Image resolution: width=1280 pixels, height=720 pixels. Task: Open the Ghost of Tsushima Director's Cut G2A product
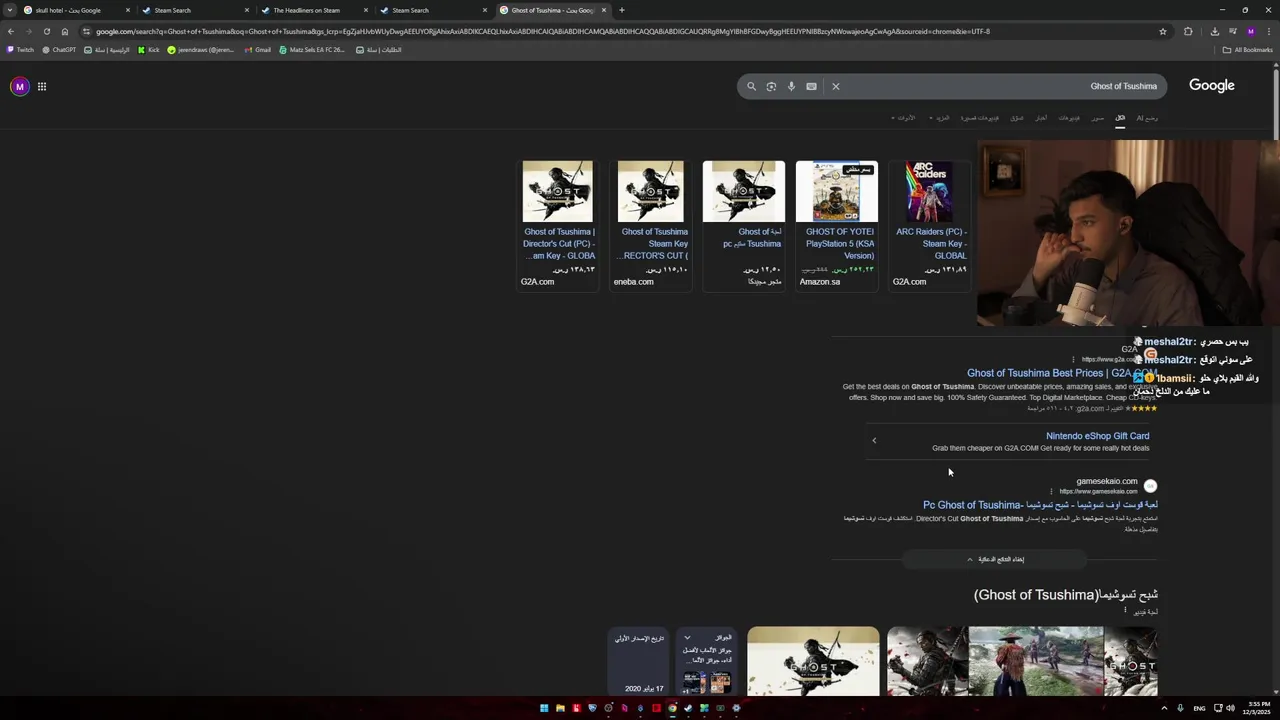pyautogui.click(x=557, y=225)
